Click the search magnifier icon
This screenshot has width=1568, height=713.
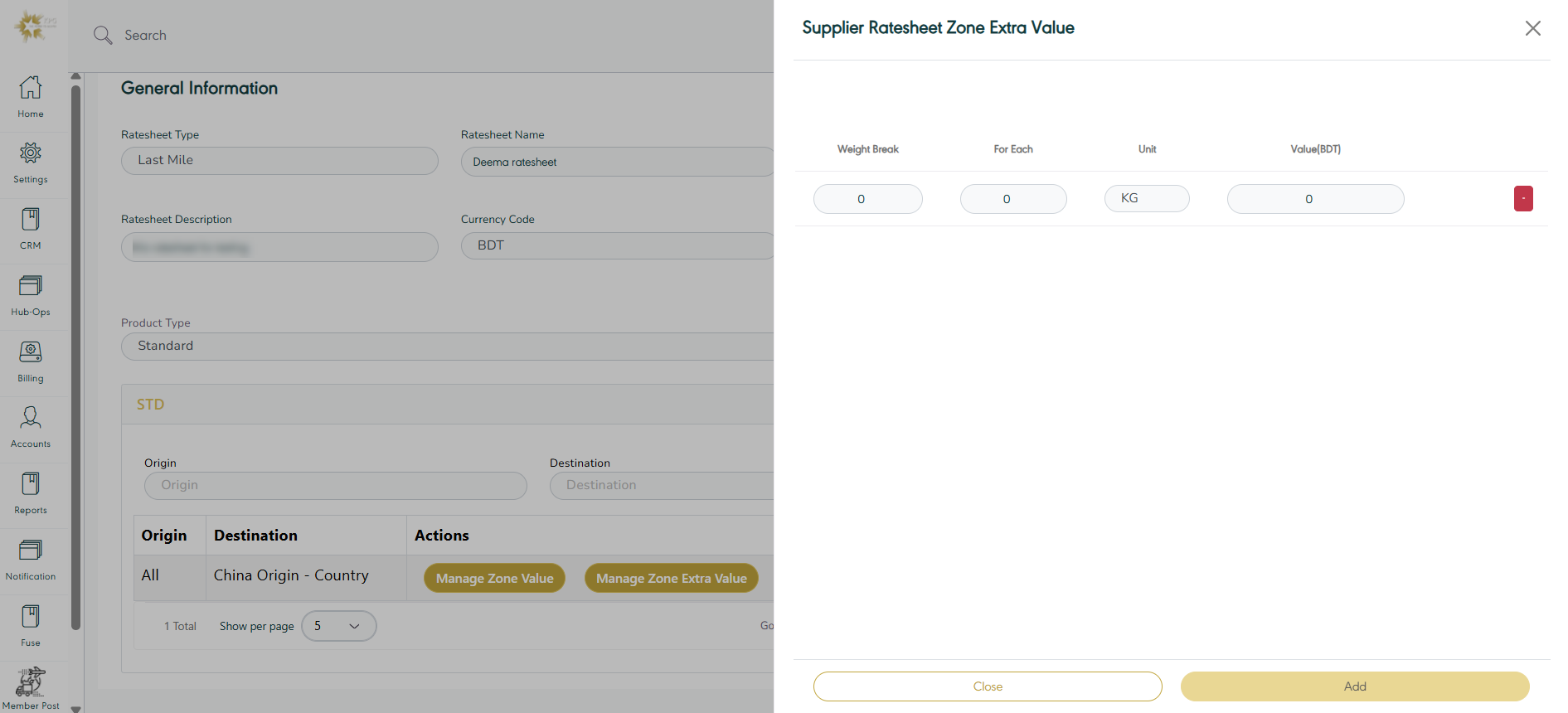click(x=103, y=35)
